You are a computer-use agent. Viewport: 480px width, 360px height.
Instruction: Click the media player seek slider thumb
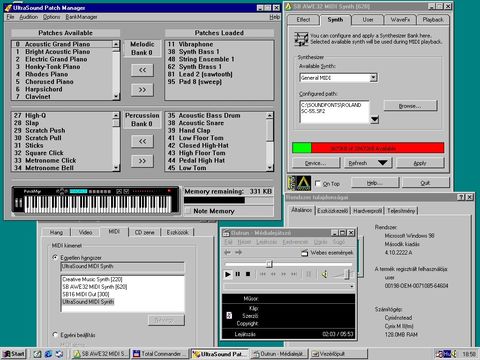tap(269, 264)
